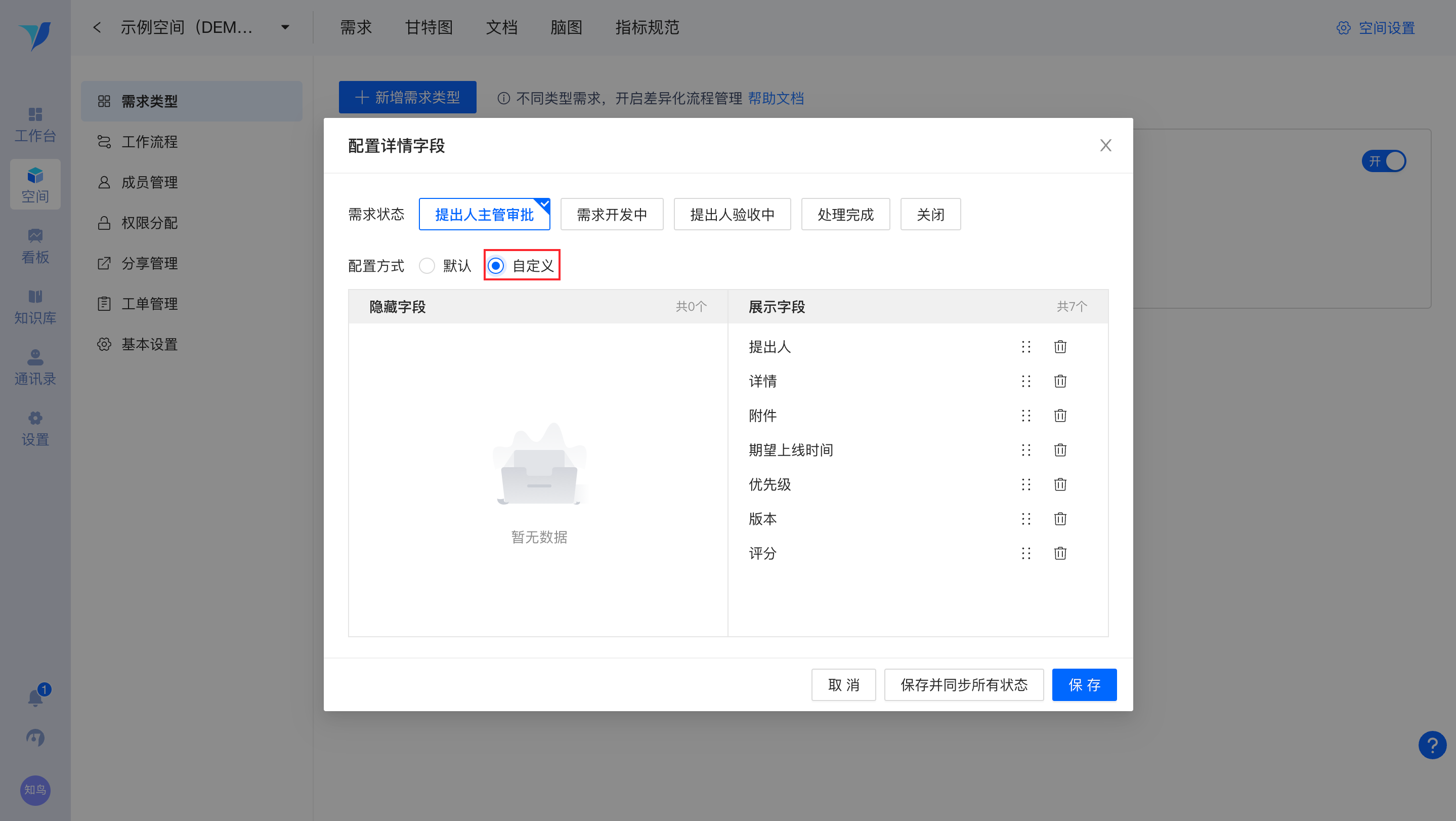Go back using the left chevron
This screenshot has width=1456, height=821.
(x=97, y=27)
